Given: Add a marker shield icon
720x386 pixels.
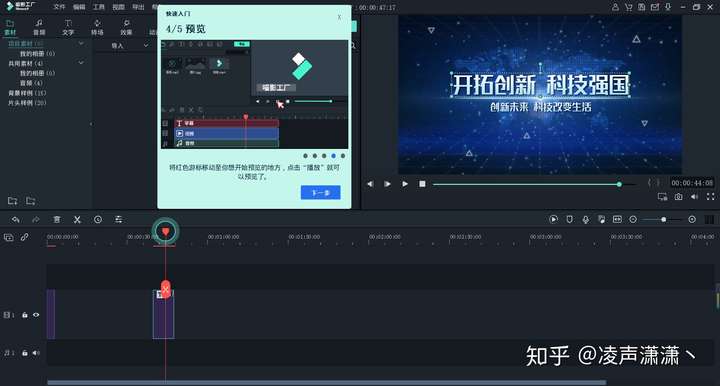Looking at the screenshot, I should click(569, 219).
